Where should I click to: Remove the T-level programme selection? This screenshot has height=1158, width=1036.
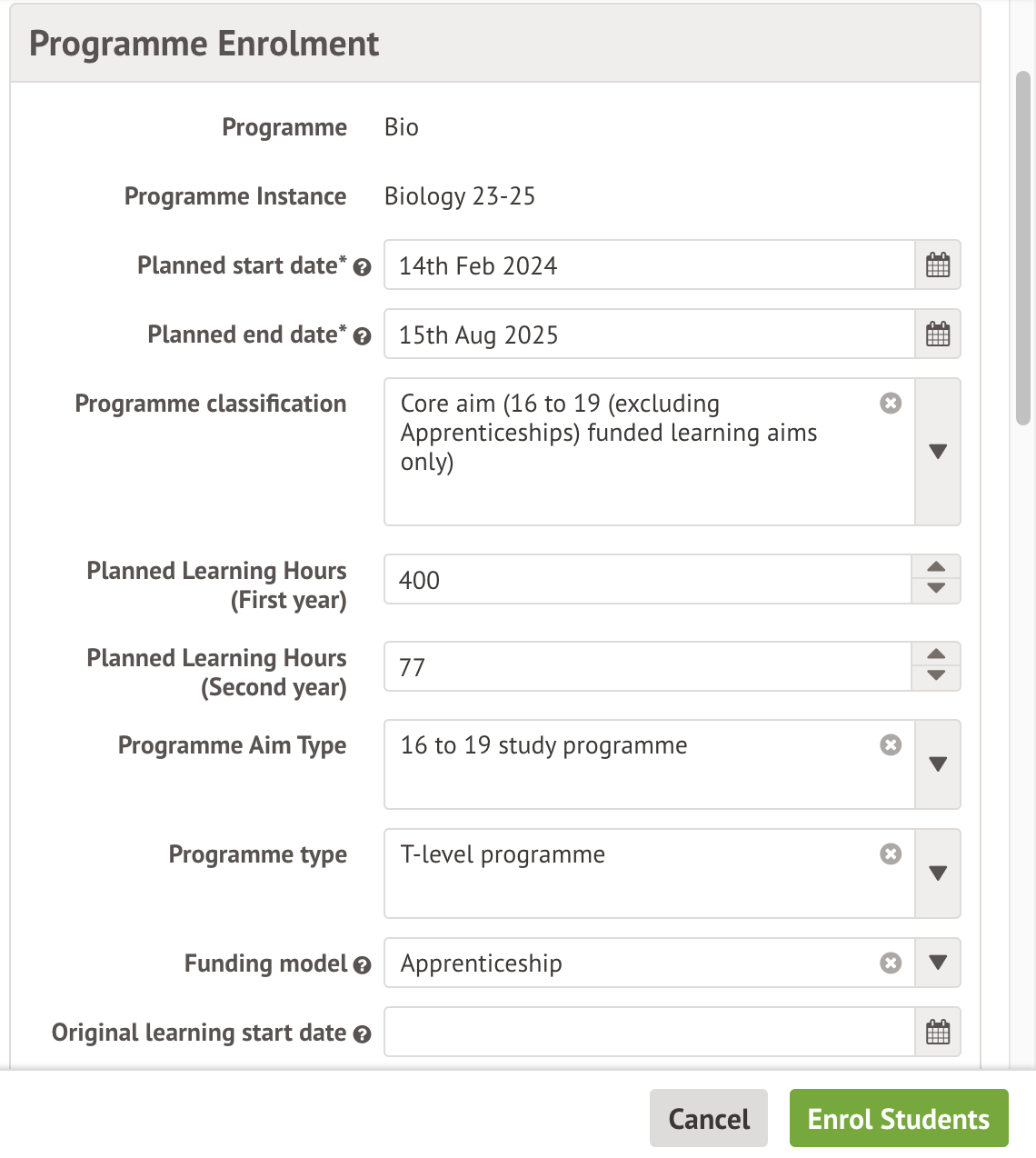(x=891, y=854)
